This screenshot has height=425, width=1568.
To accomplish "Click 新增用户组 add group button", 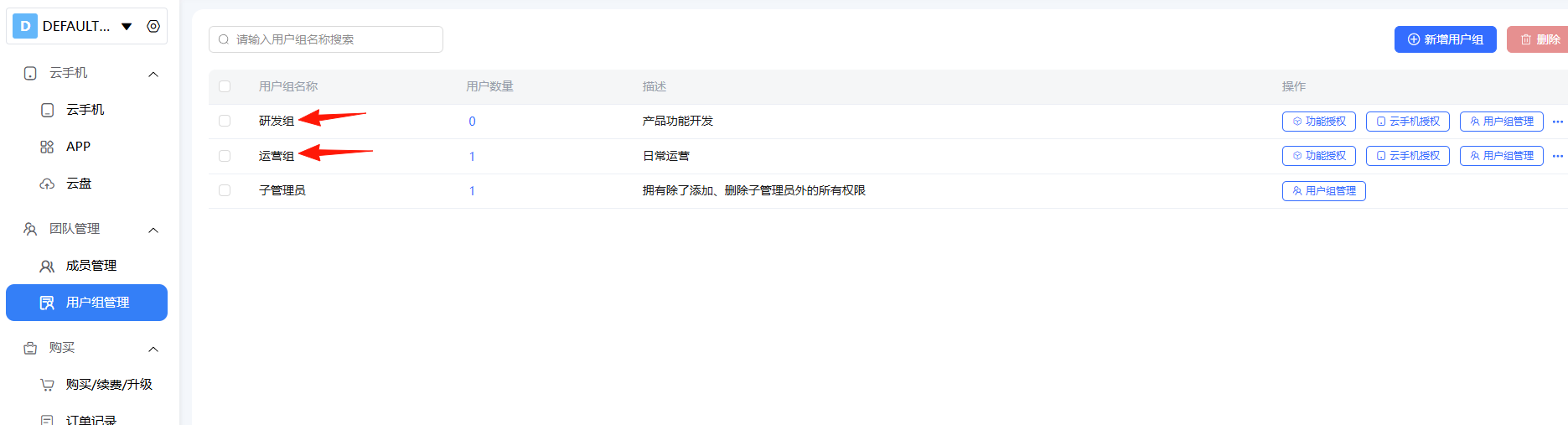I will pyautogui.click(x=1445, y=39).
